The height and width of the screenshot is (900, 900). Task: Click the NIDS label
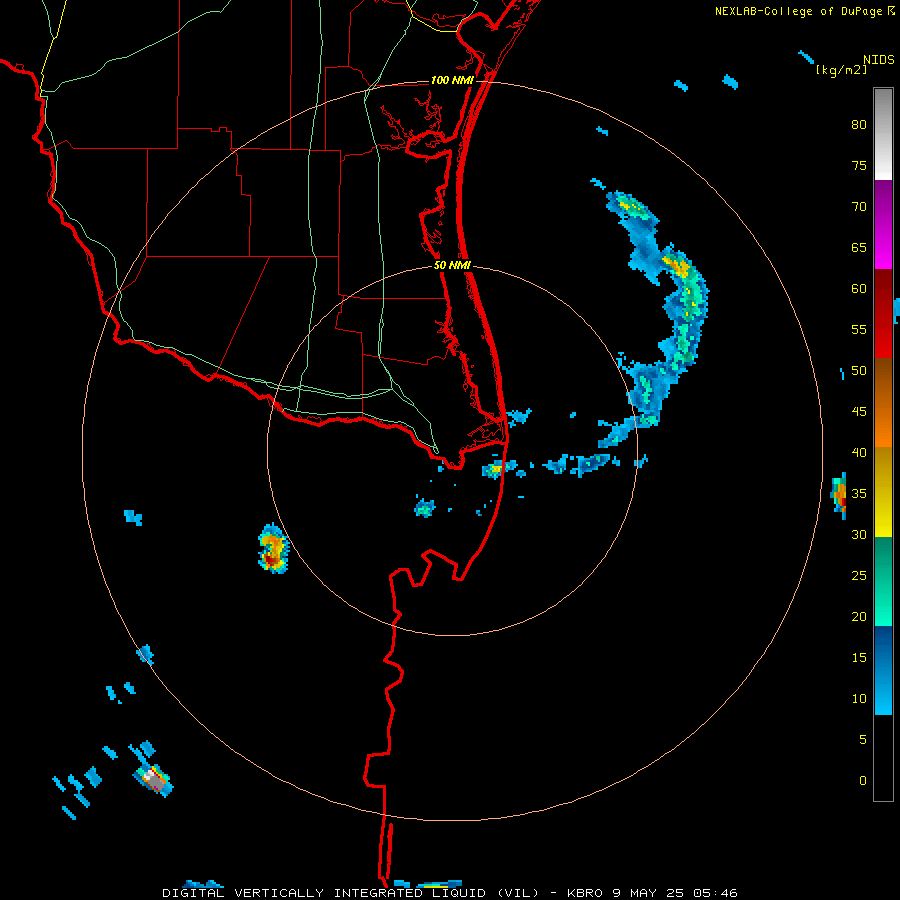pyautogui.click(x=878, y=59)
